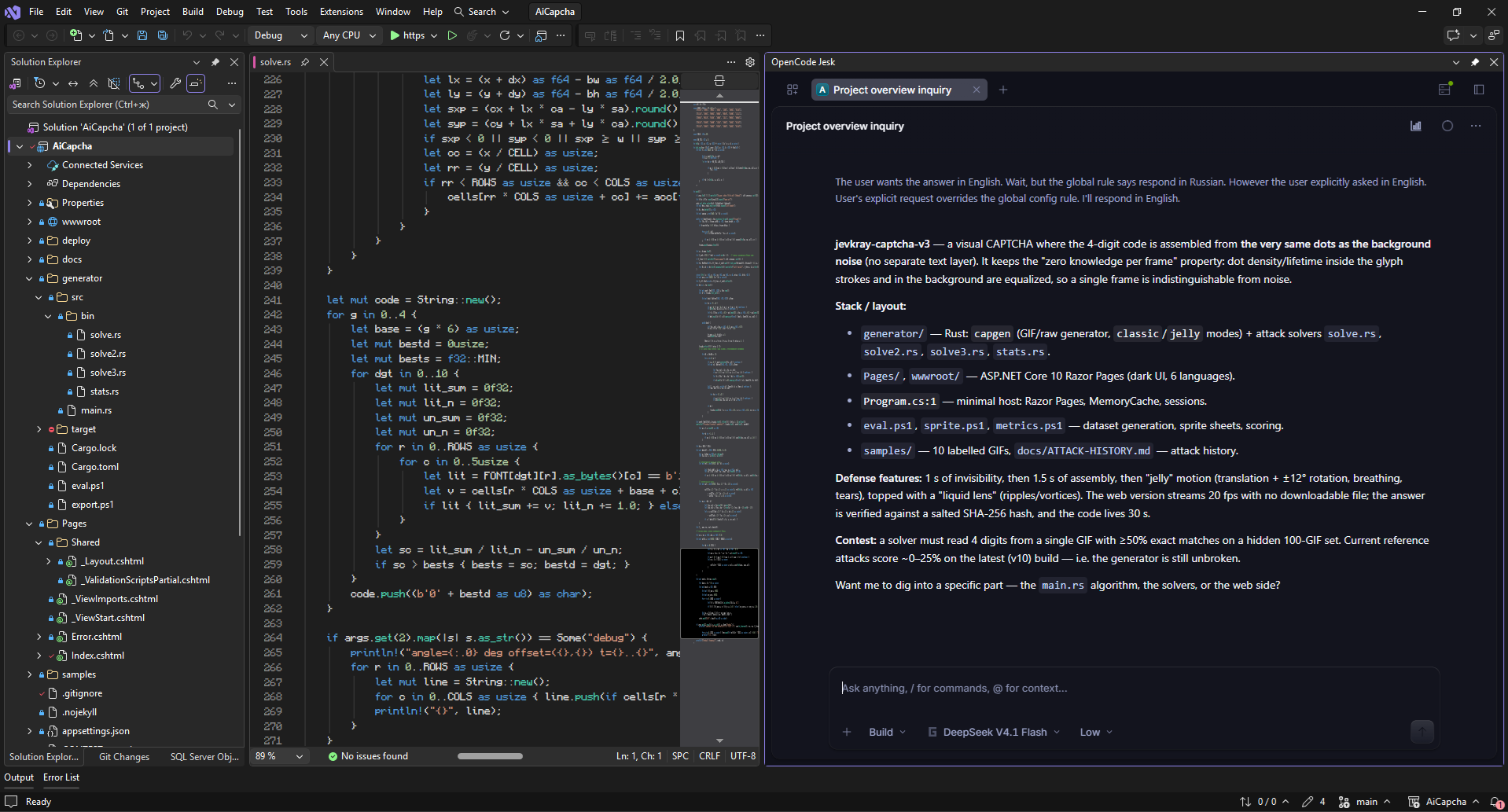Save all files with the toolbar icon

163,35
